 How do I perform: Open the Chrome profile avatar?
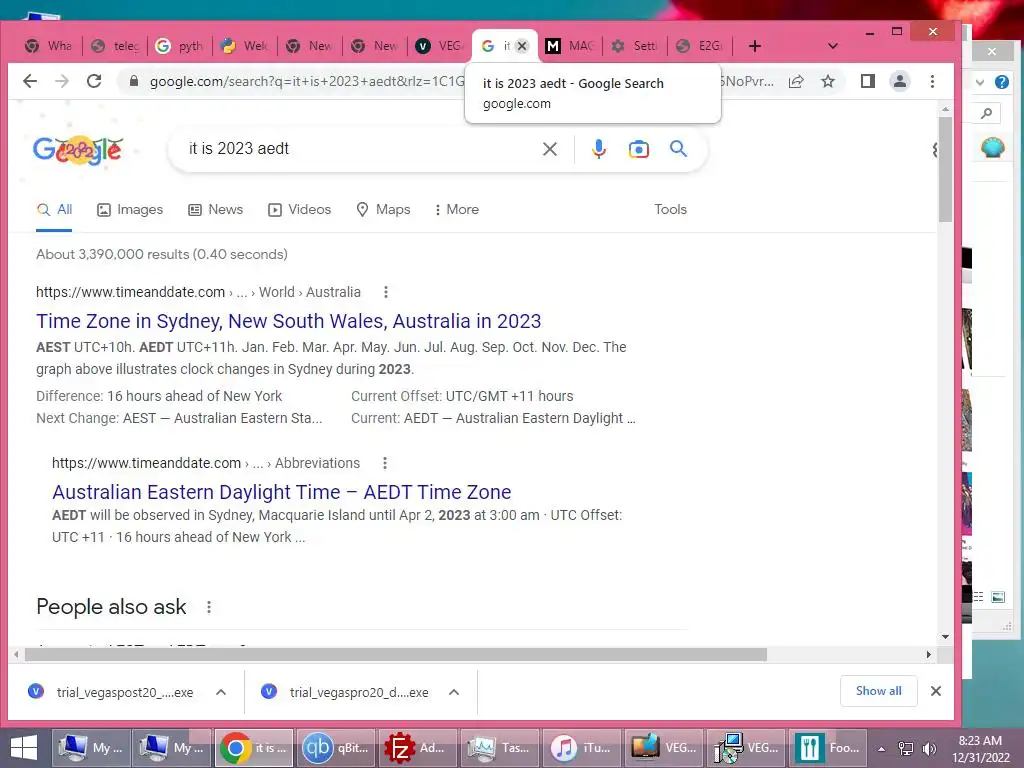point(900,81)
